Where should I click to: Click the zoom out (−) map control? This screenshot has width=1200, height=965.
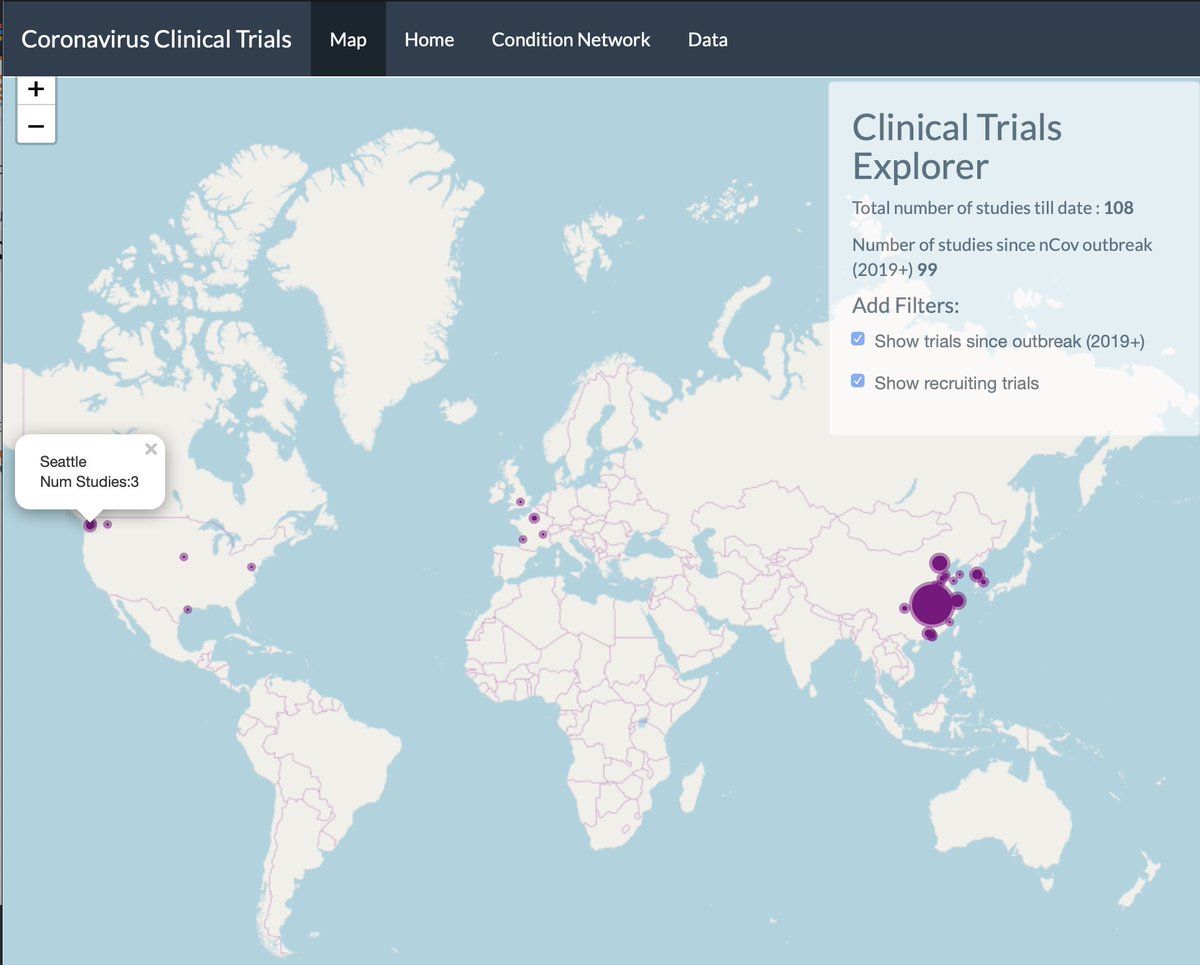point(36,126)
